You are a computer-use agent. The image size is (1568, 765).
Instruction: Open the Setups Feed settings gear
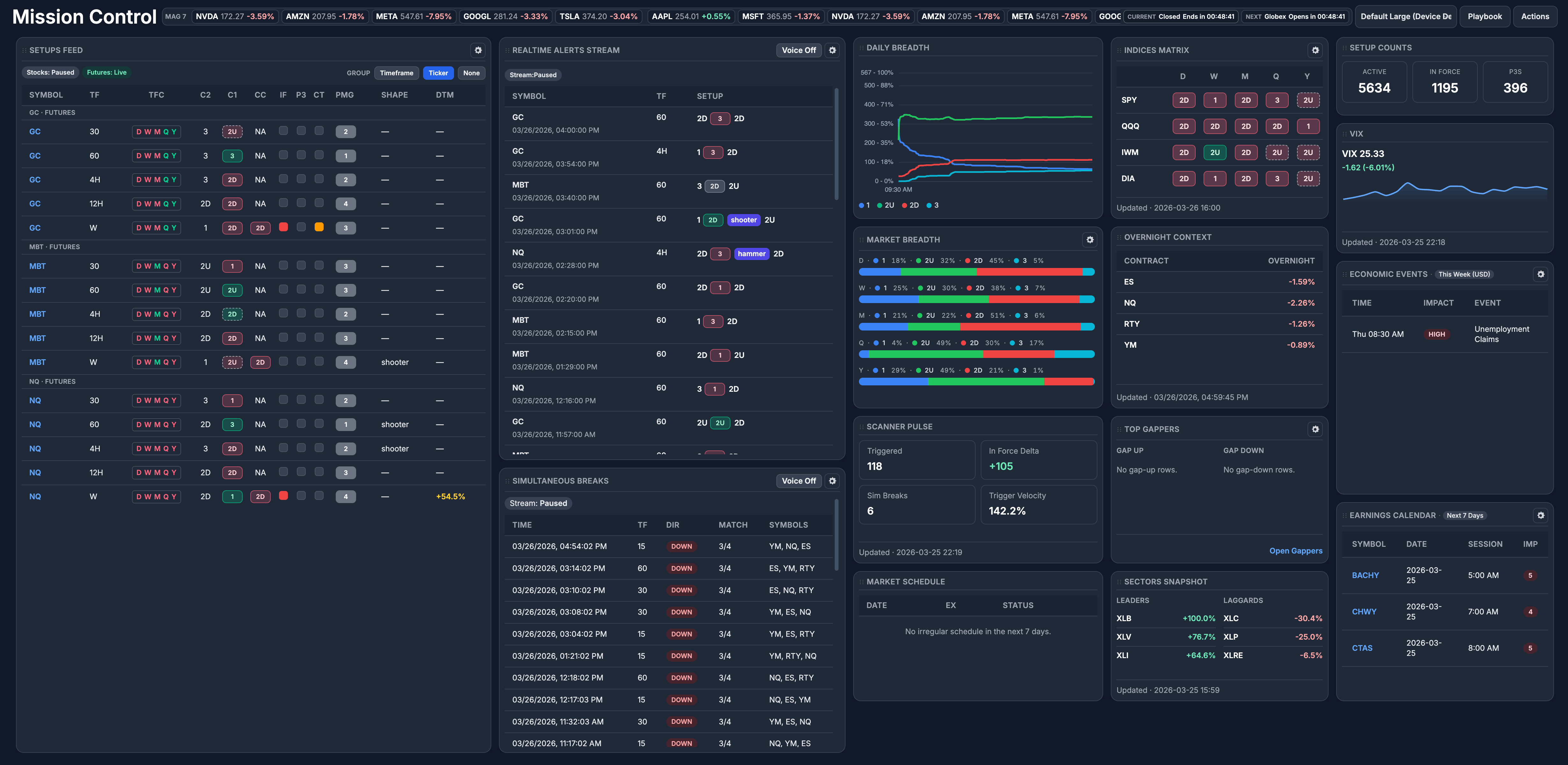coord(479,50)
